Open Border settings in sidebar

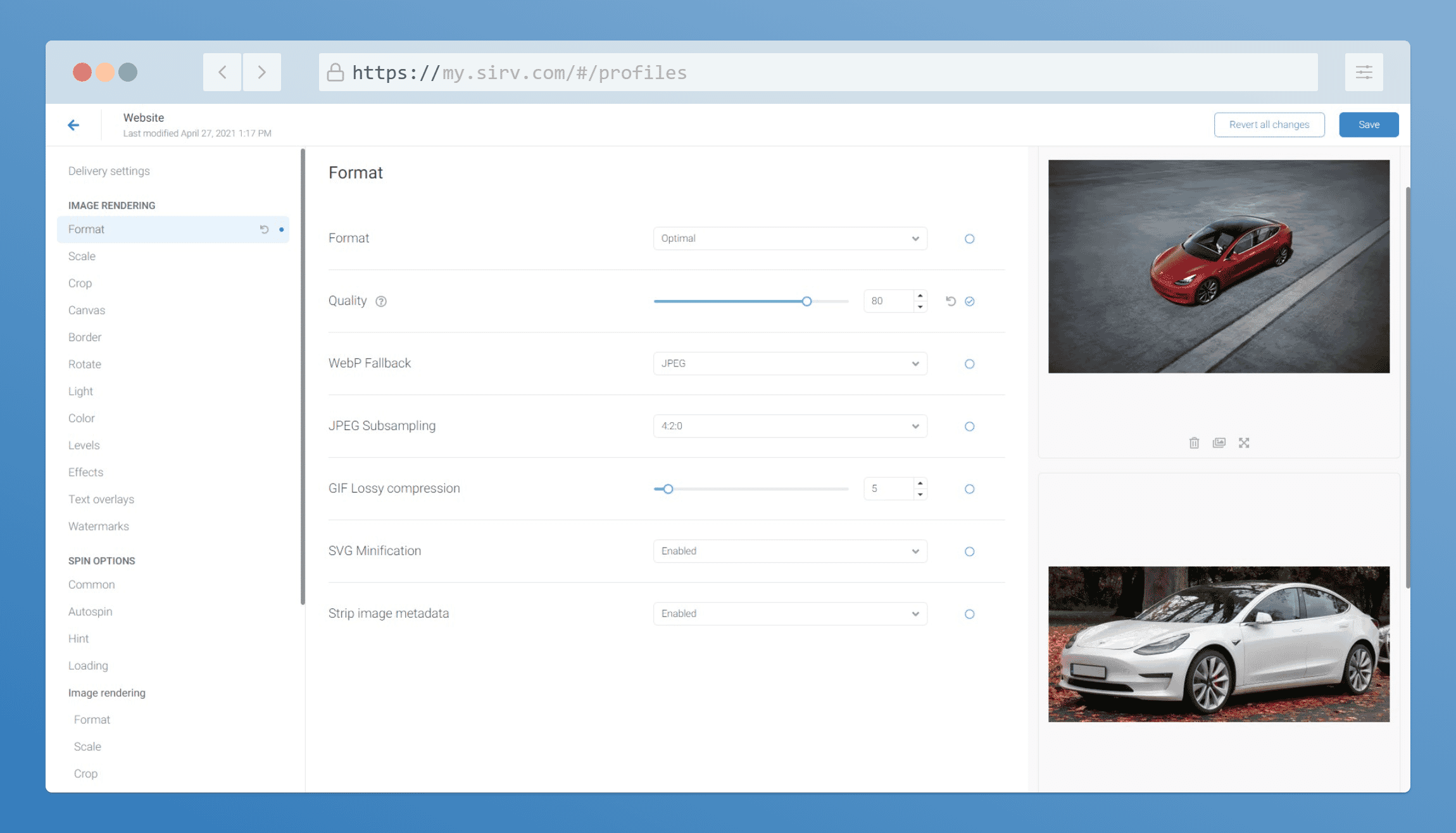click(85, 337)
